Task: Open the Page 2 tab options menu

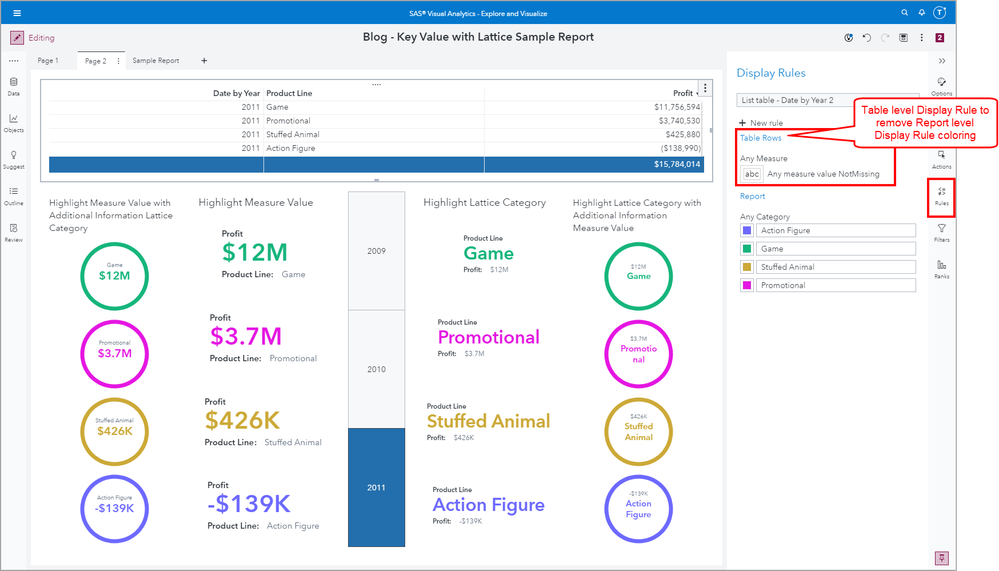Action: point(119,61)
